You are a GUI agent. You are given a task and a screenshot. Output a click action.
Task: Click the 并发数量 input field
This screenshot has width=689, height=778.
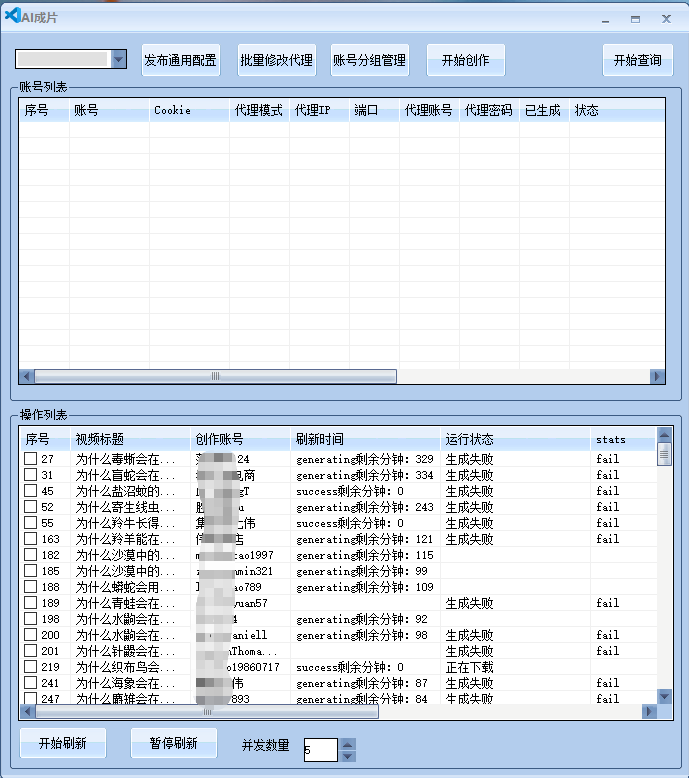point(320,749)
